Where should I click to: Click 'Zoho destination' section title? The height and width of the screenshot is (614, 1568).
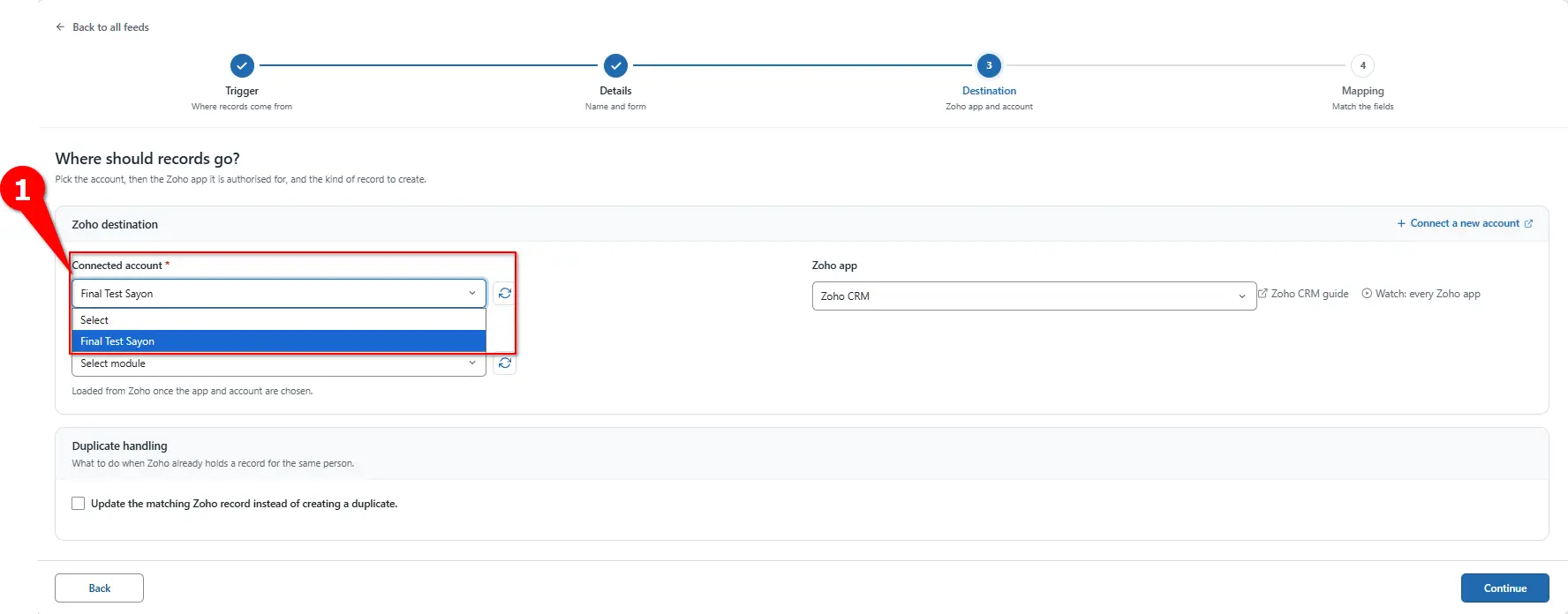[x=115, y=225]
